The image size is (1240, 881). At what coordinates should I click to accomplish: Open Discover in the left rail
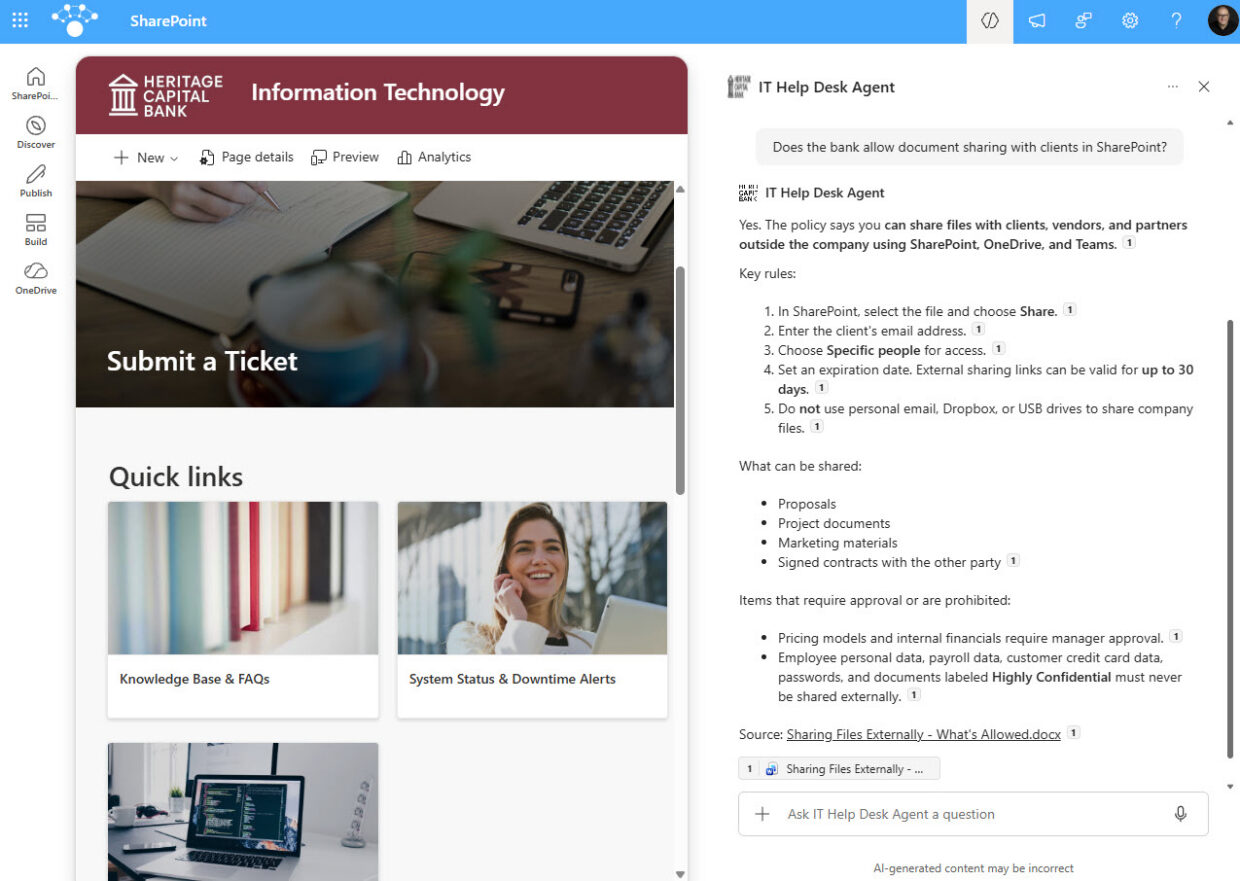point(35,132)
